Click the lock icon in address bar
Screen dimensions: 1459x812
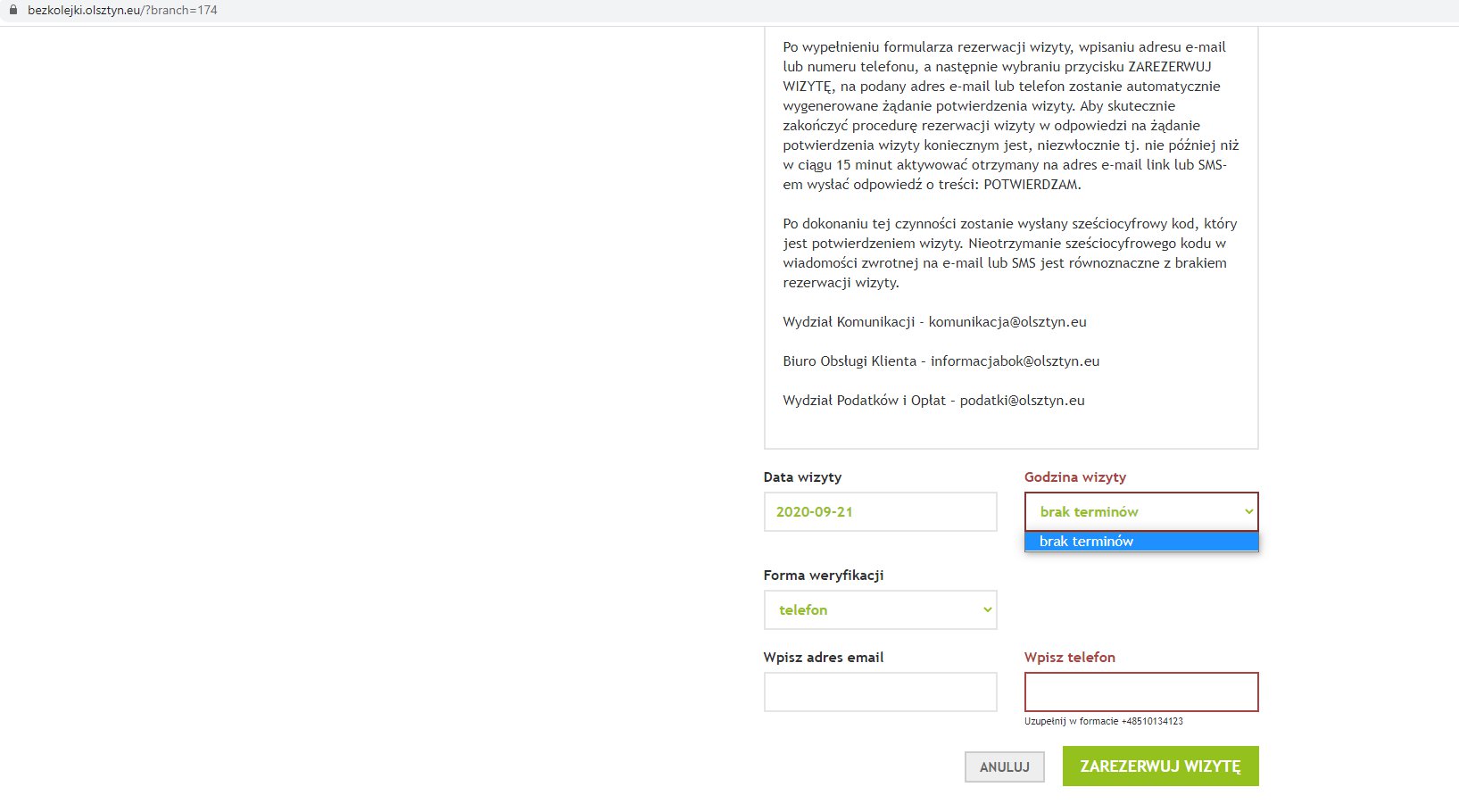click(x=12, y=10)
